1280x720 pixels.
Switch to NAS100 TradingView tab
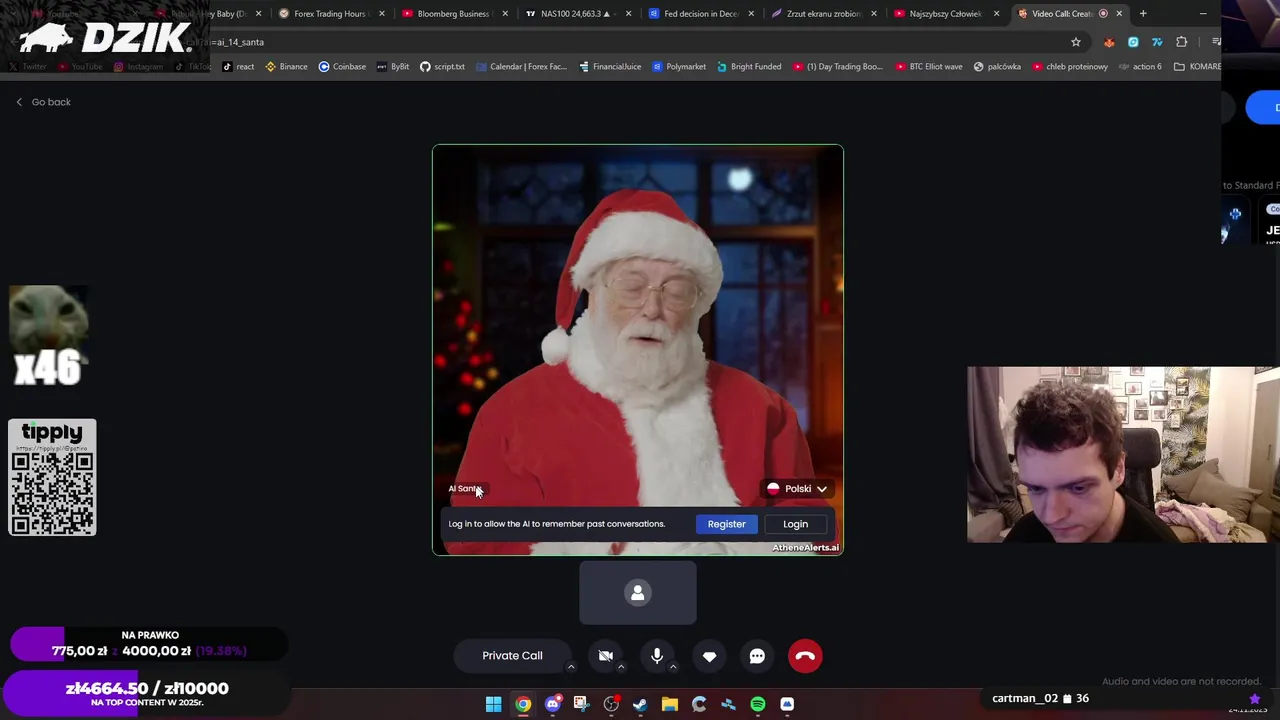[x=576, y=14]
